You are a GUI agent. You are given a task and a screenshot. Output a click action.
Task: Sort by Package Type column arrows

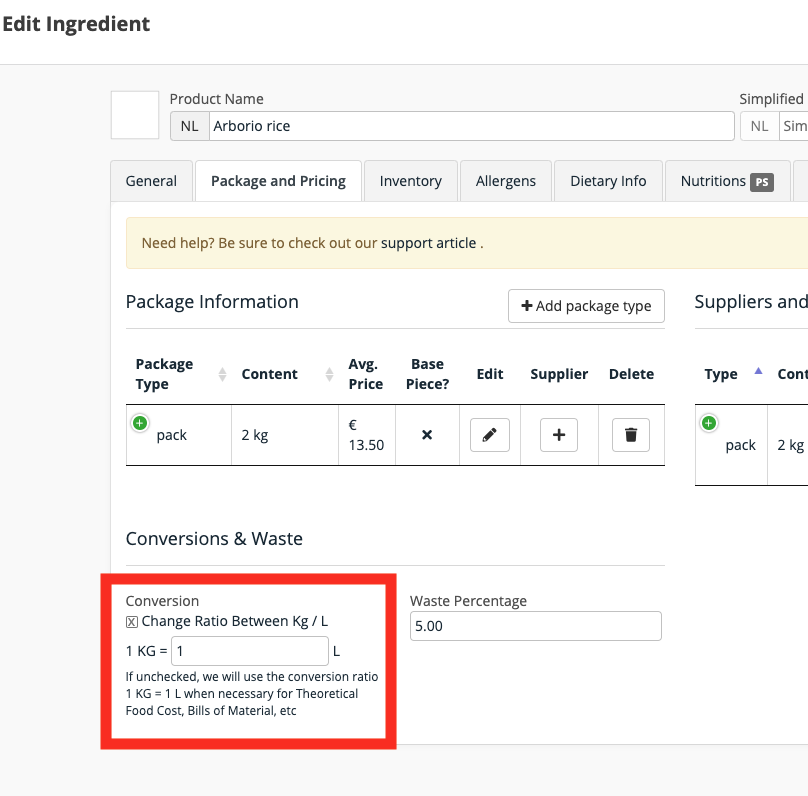pyautogui.click(x=222, y=375)
